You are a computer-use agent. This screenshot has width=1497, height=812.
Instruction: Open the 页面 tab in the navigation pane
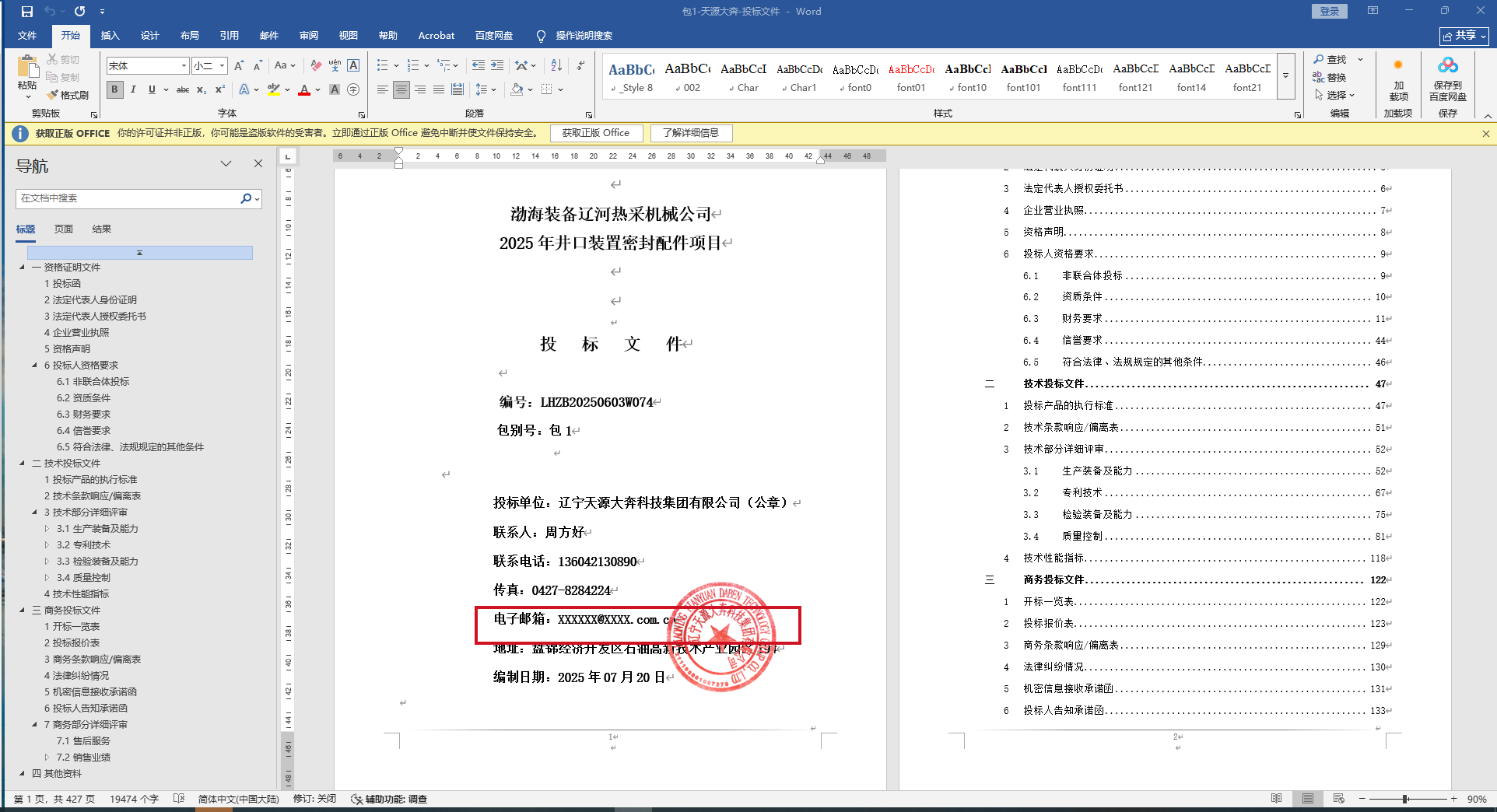click(64, 229)
